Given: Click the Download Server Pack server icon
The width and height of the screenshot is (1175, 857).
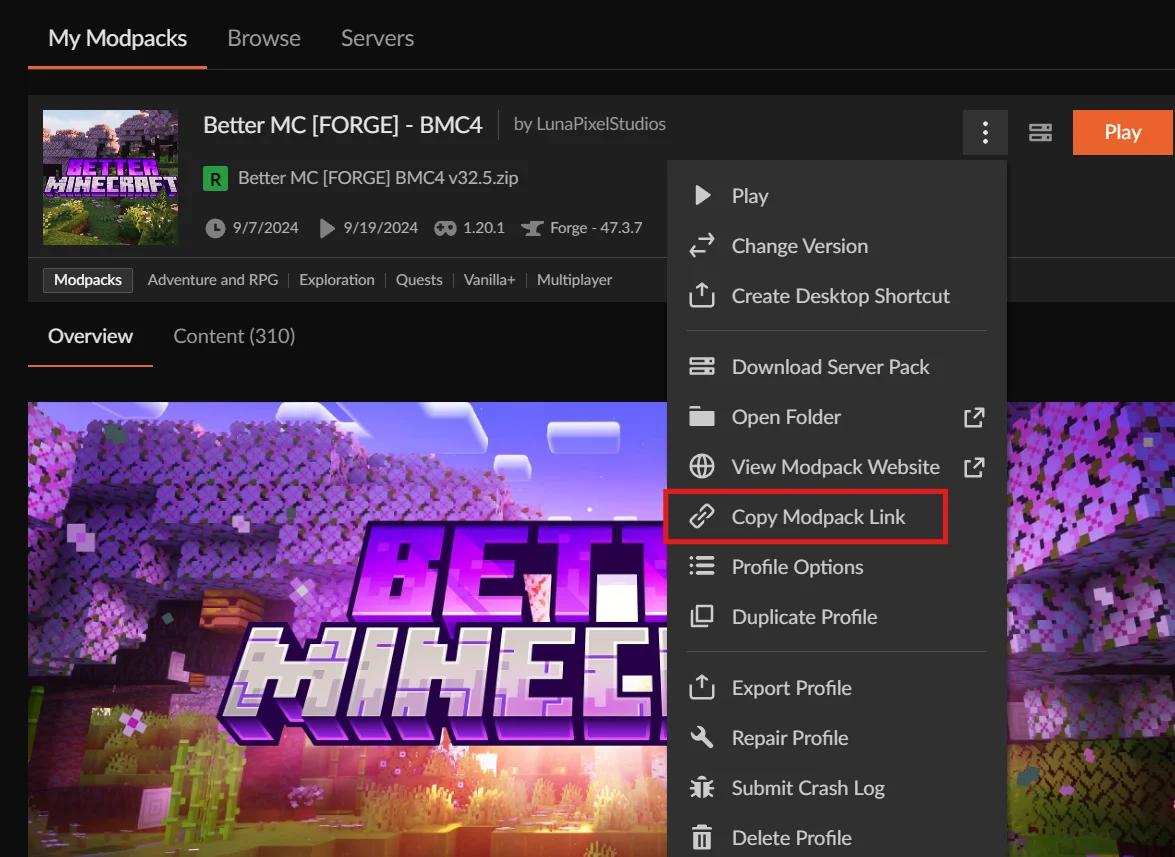Looking at the screenshot, I should pos(701,366).
